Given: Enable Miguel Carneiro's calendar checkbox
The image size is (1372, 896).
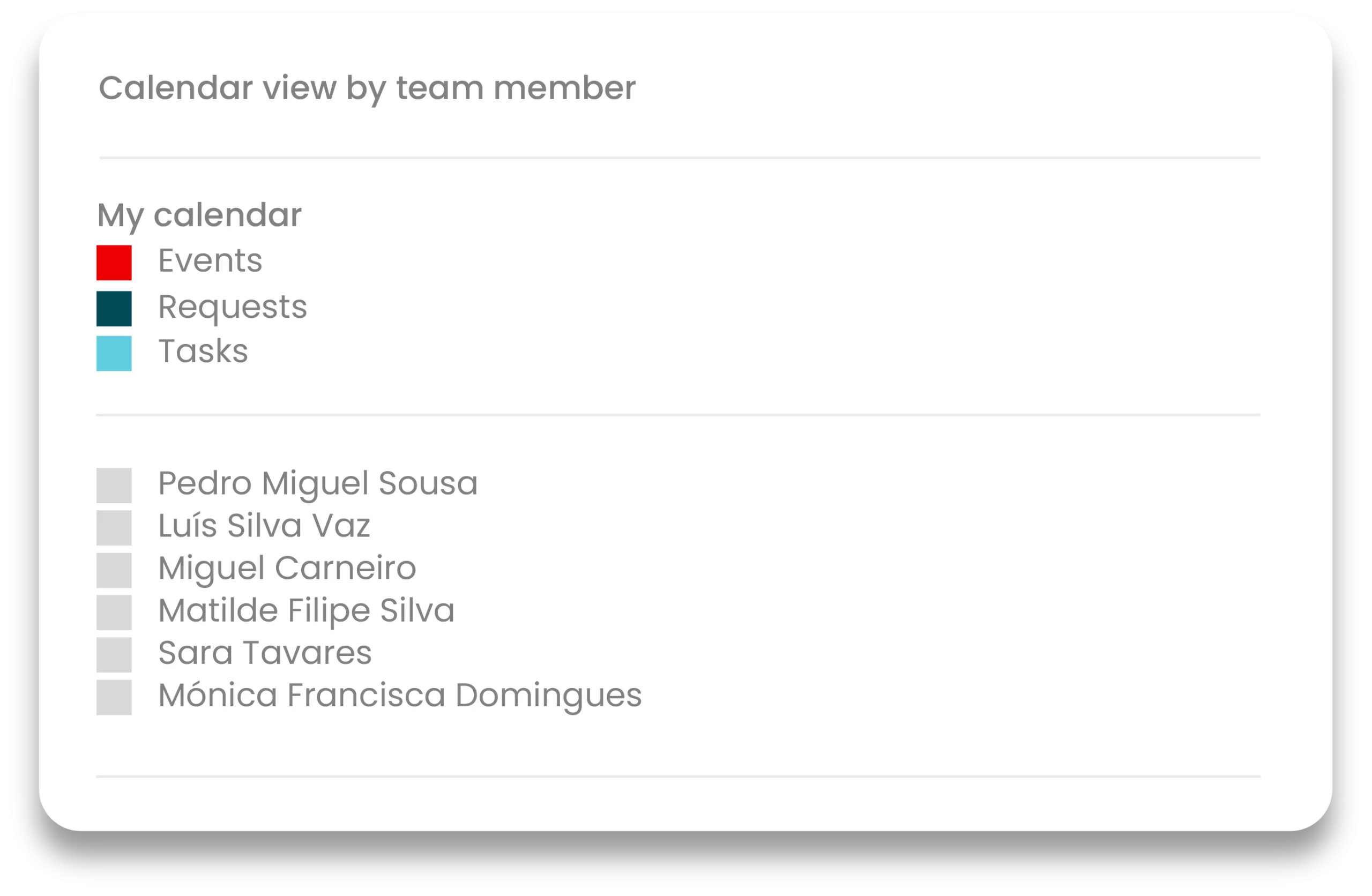Looking at the screenshot, I should click(x=114, y=570).
